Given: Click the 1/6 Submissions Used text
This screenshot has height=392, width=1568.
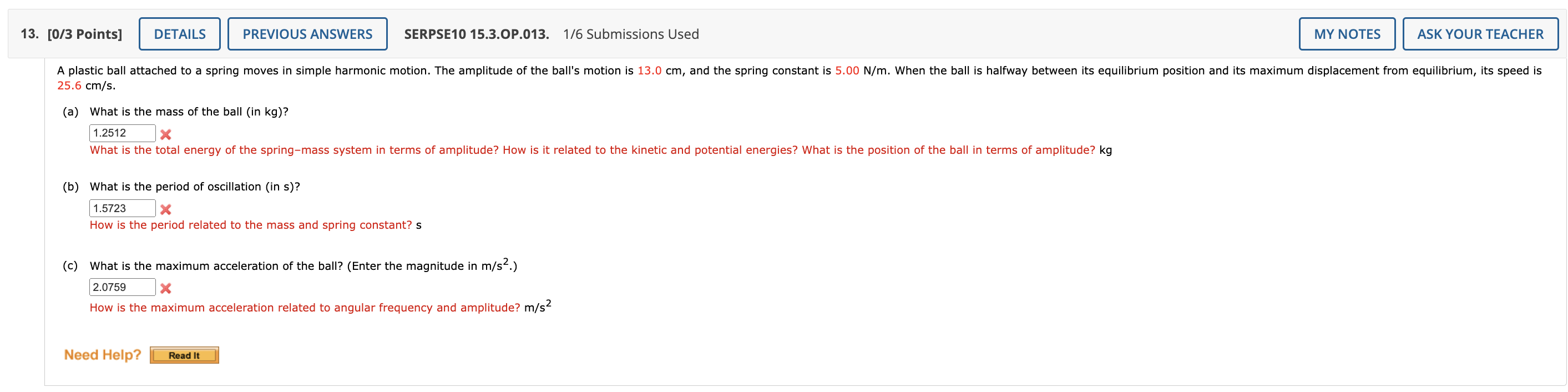Looking at the screenshot, I should click(x=631, y=34).
